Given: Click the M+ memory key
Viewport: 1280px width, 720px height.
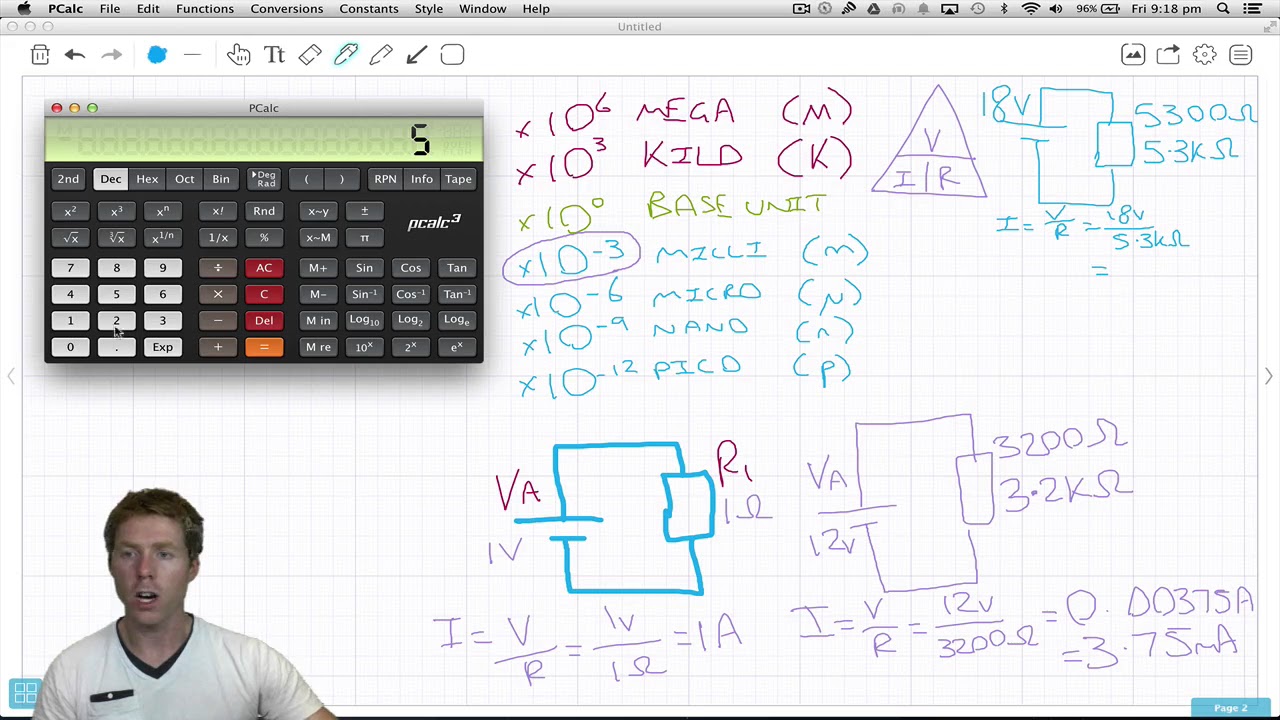Looking at the screenshot, I should (x=318, y=268).
